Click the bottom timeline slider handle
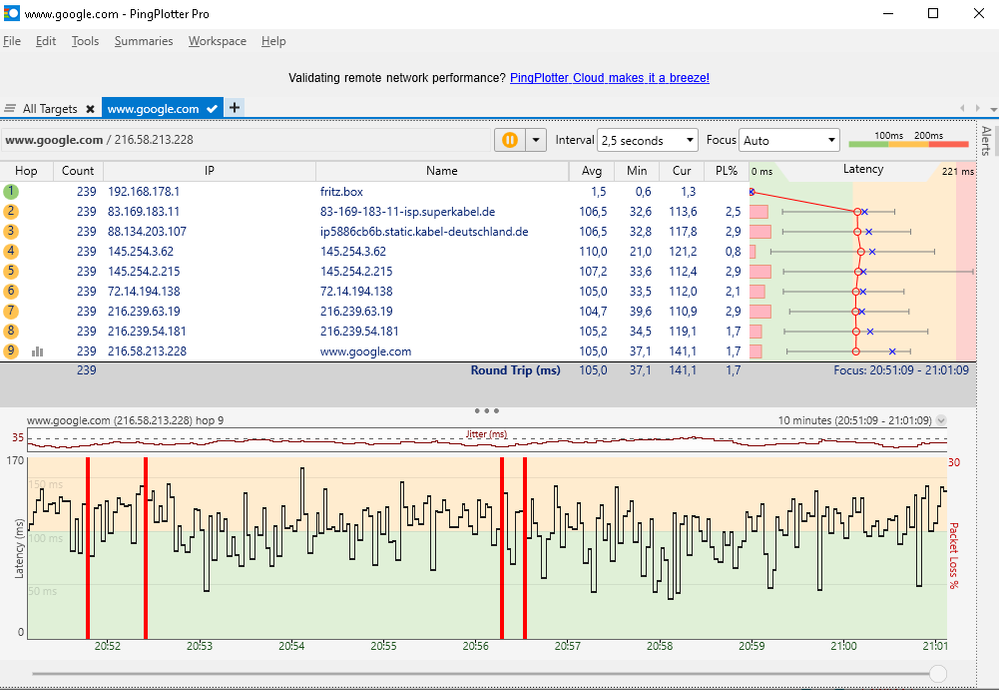The width and height of the screenshot is (999, 690). (938, 673)
